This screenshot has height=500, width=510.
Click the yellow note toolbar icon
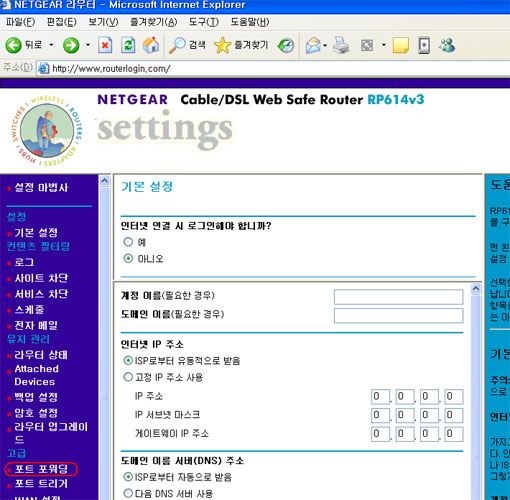(401, 45)
